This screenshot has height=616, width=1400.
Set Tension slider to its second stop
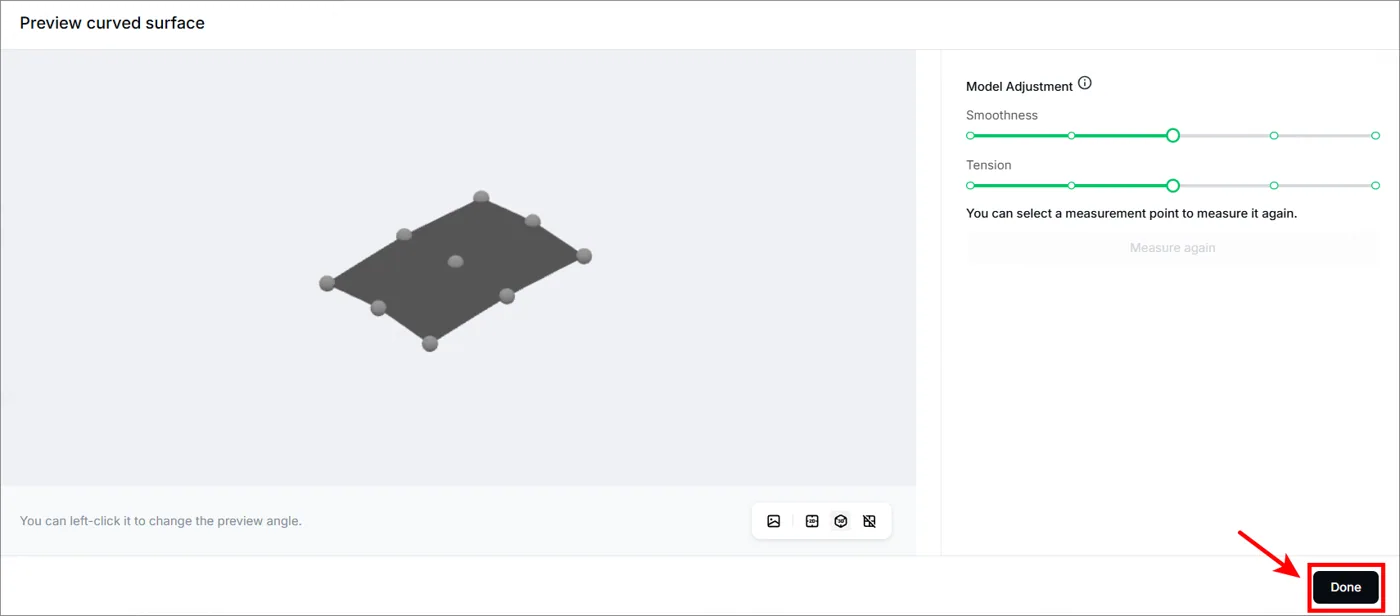[x=1071, y=185]
